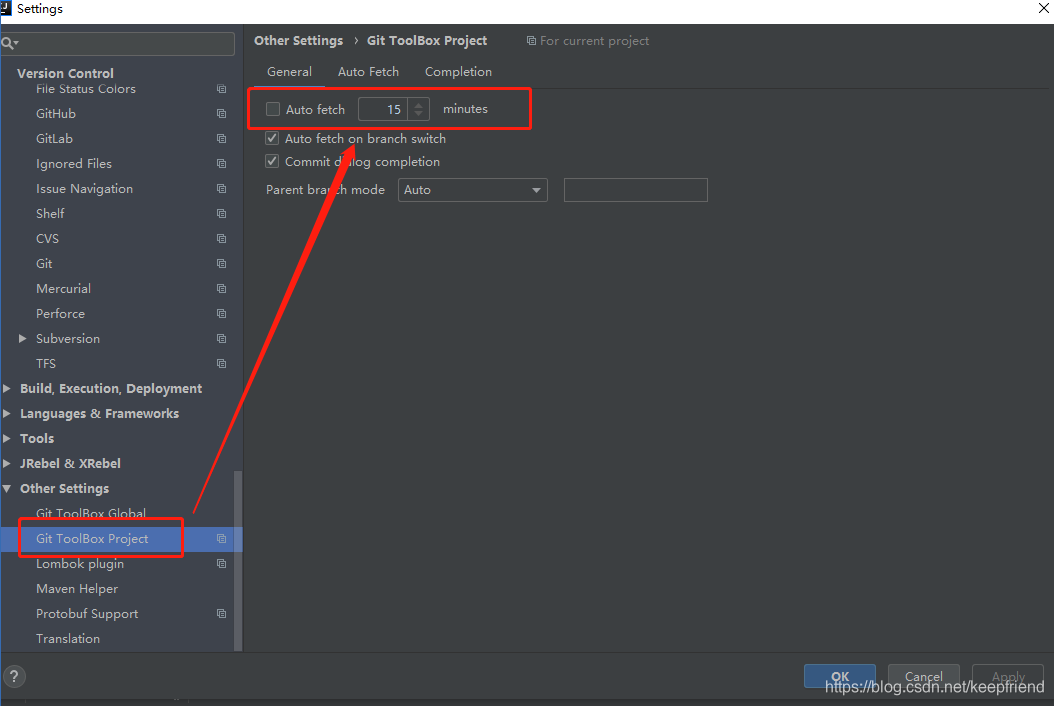Click project-level icon beside TFS
1054x706 pixels.
pos(221,364)
